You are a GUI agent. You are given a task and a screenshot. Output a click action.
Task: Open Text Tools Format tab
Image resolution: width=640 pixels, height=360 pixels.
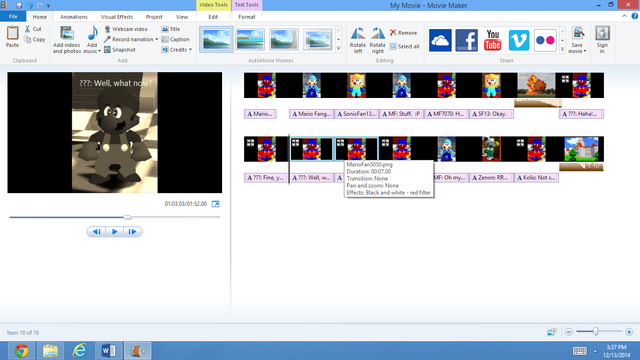(x=247, y=17)
